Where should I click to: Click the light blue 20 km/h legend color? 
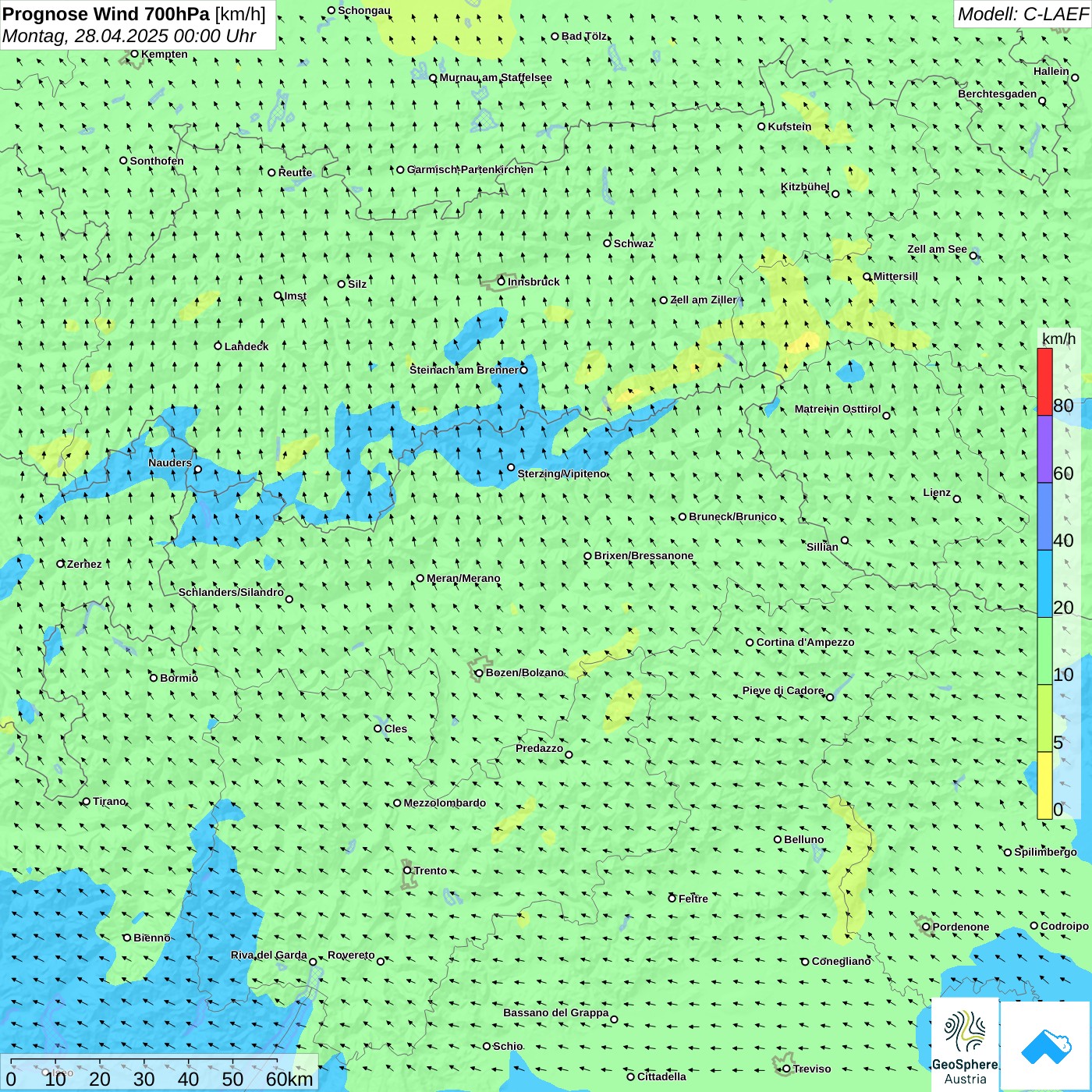(1044, 584)
